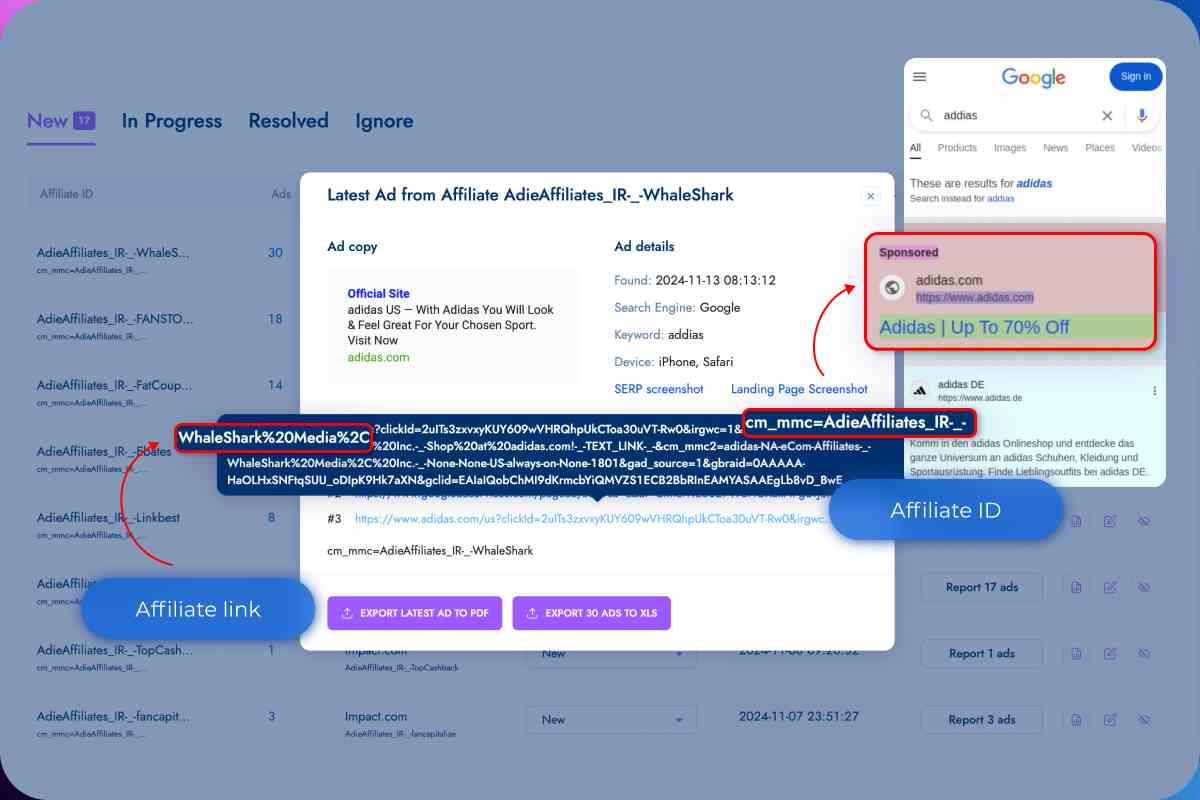Switch to the New tab
This screenshot has height=800, width=1200.
click(60, 121)
